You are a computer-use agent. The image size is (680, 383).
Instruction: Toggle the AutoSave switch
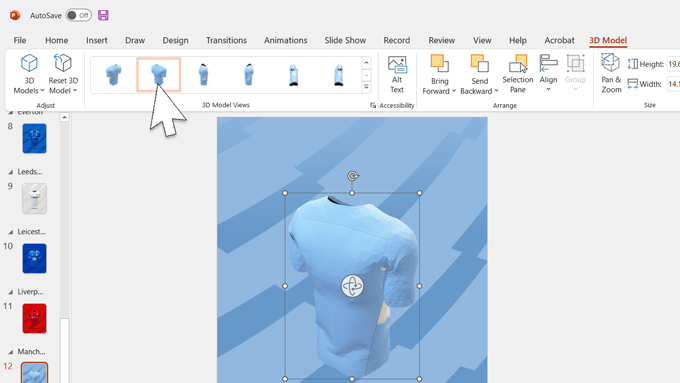(x=78, y=15)
